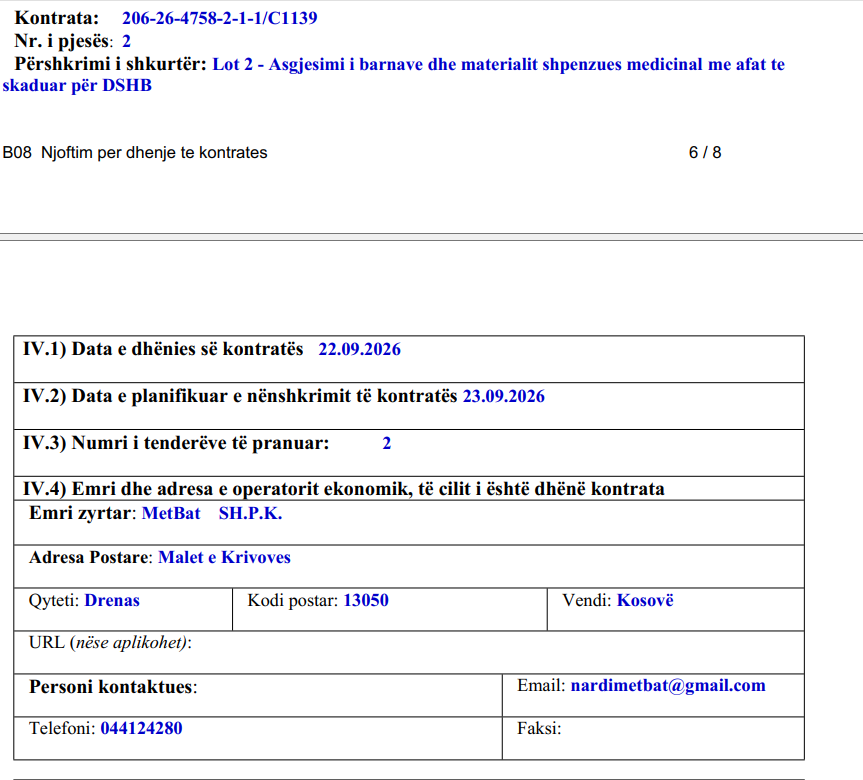
Task: Click the page indicator 6 / 8
Action: (x=705, y=152)
